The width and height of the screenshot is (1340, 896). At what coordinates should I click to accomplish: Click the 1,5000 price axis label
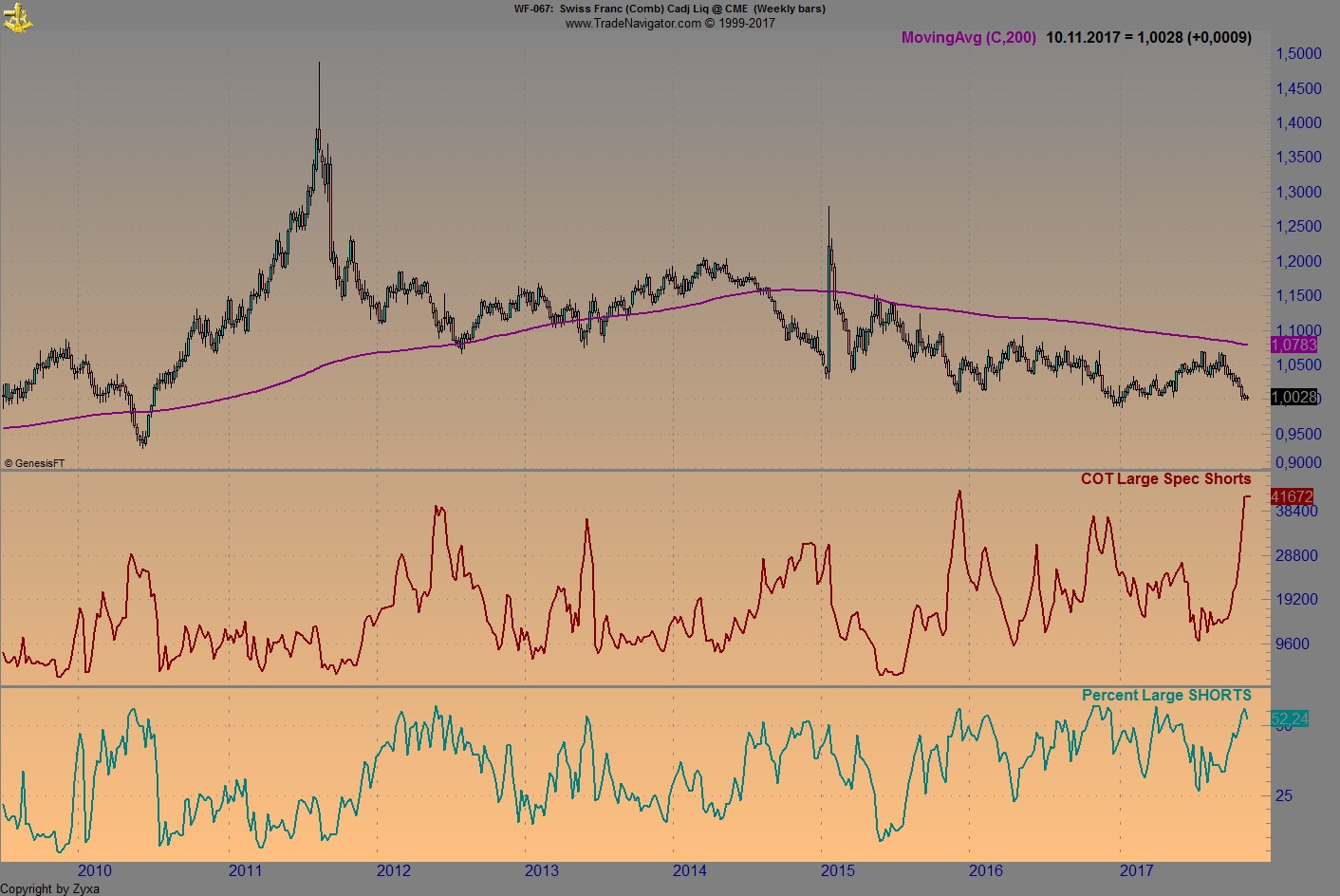click(1298, 54)
